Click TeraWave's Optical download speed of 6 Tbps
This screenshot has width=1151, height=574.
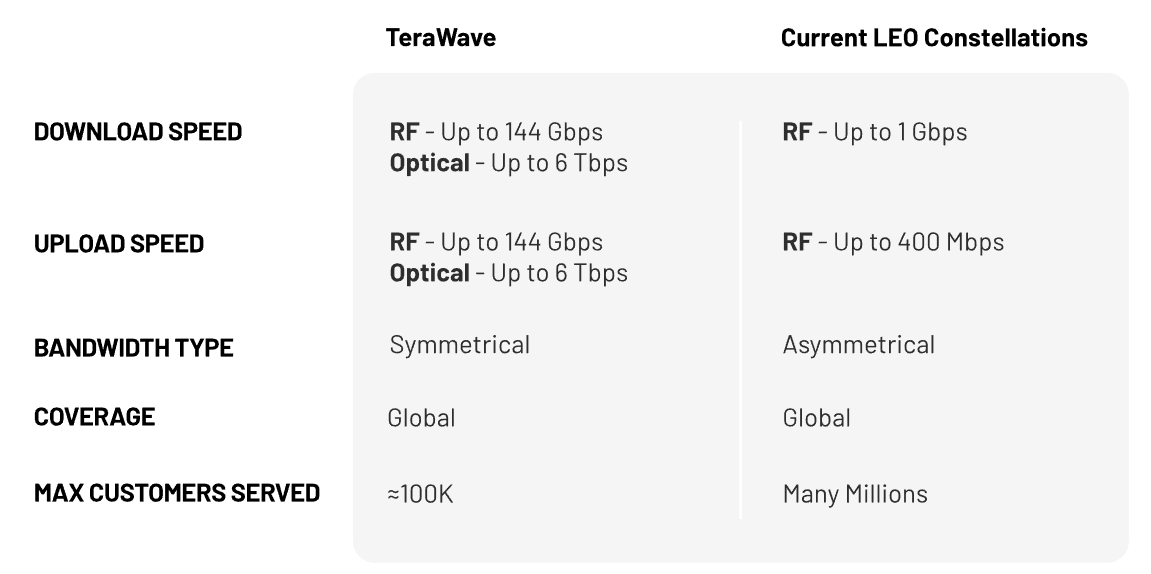coord(508,163)
